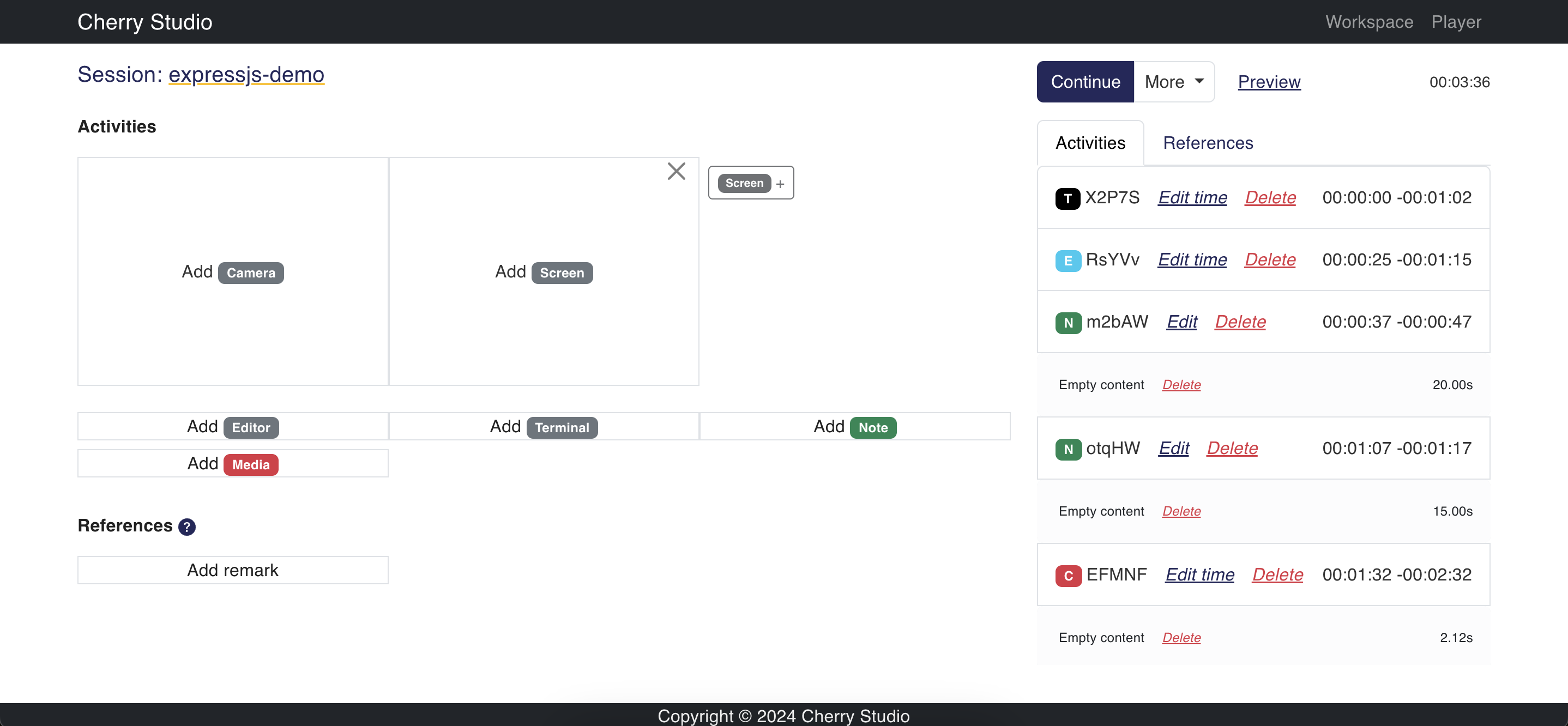Add a Camera activity
1568x726 pixels.
click(x=232, y=271)
